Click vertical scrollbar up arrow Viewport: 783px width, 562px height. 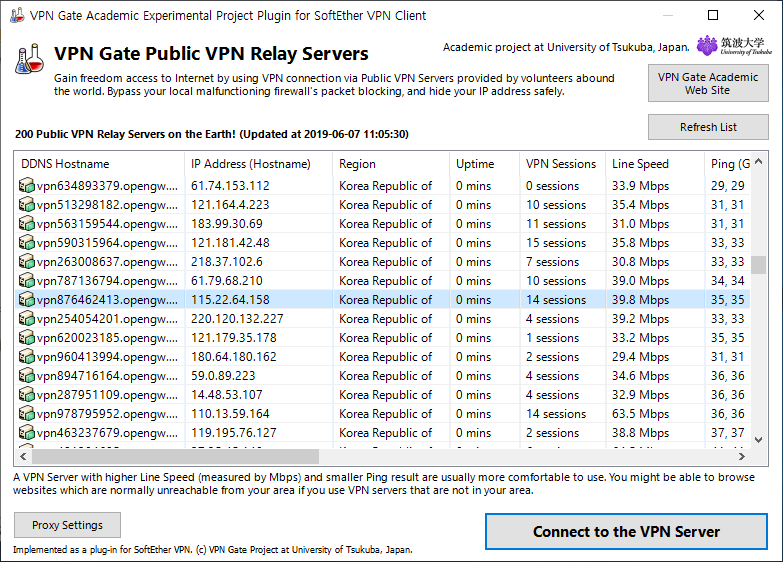point(759,161)
